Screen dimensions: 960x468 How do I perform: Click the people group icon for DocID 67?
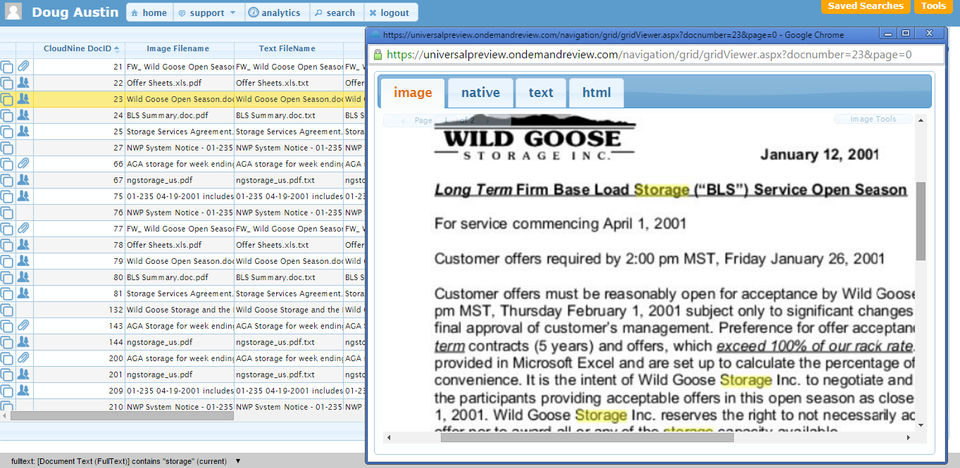pos(23,179)
